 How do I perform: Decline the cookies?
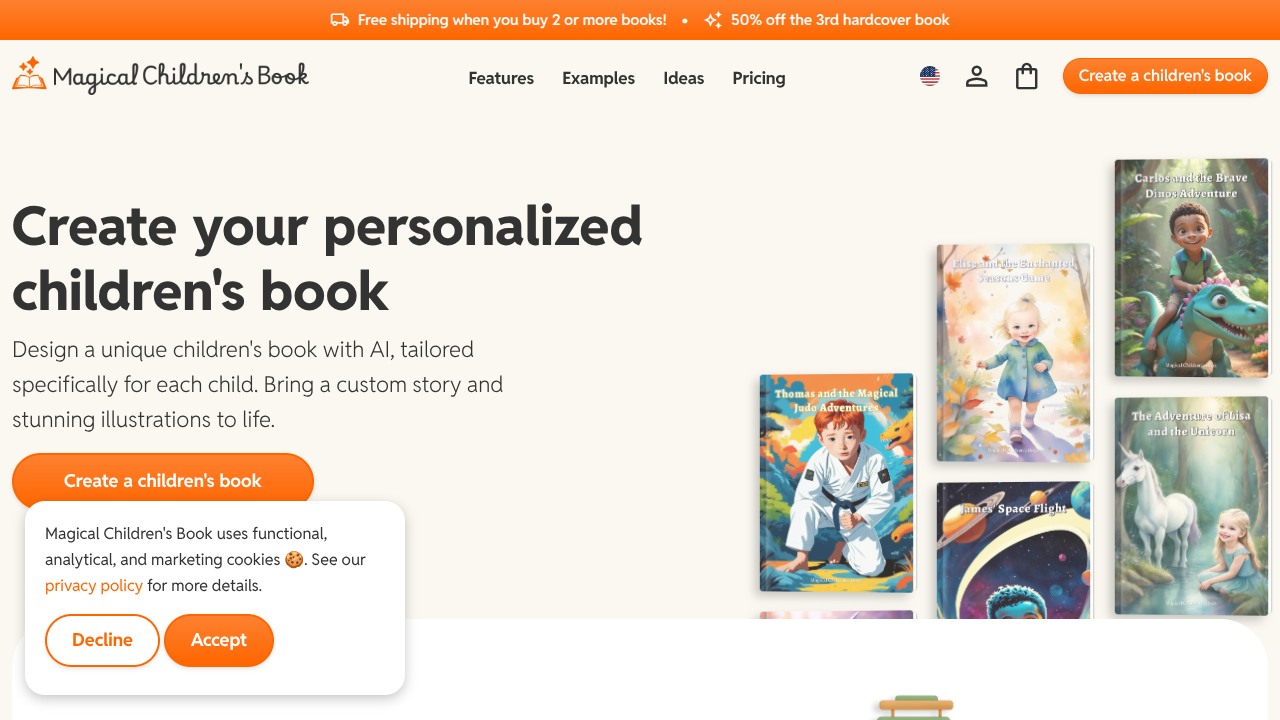102,640
